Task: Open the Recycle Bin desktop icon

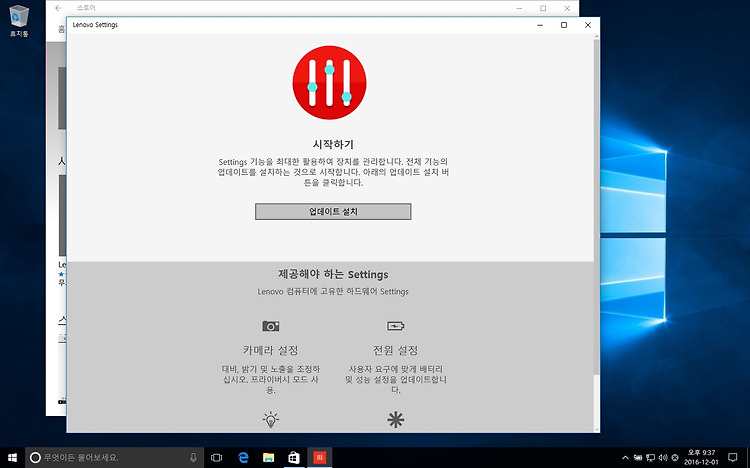Action: [19, 21]
